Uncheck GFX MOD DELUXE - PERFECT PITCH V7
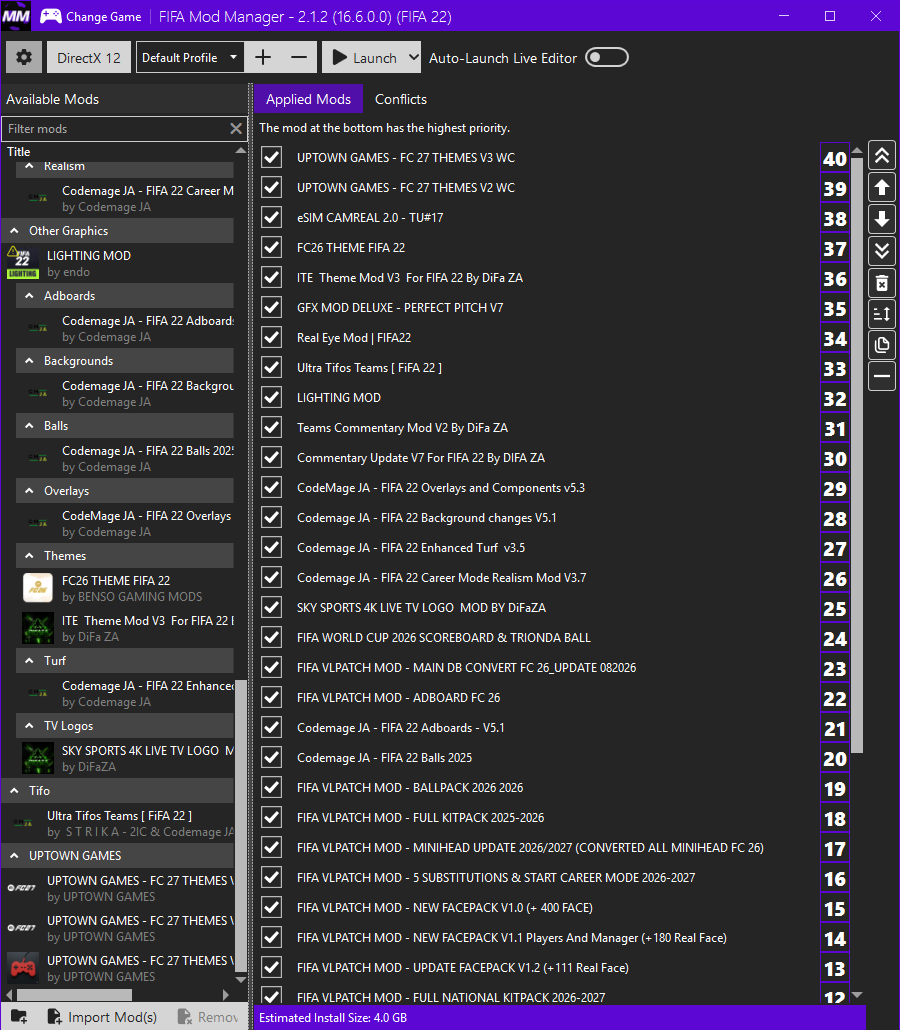 [271, 307]
